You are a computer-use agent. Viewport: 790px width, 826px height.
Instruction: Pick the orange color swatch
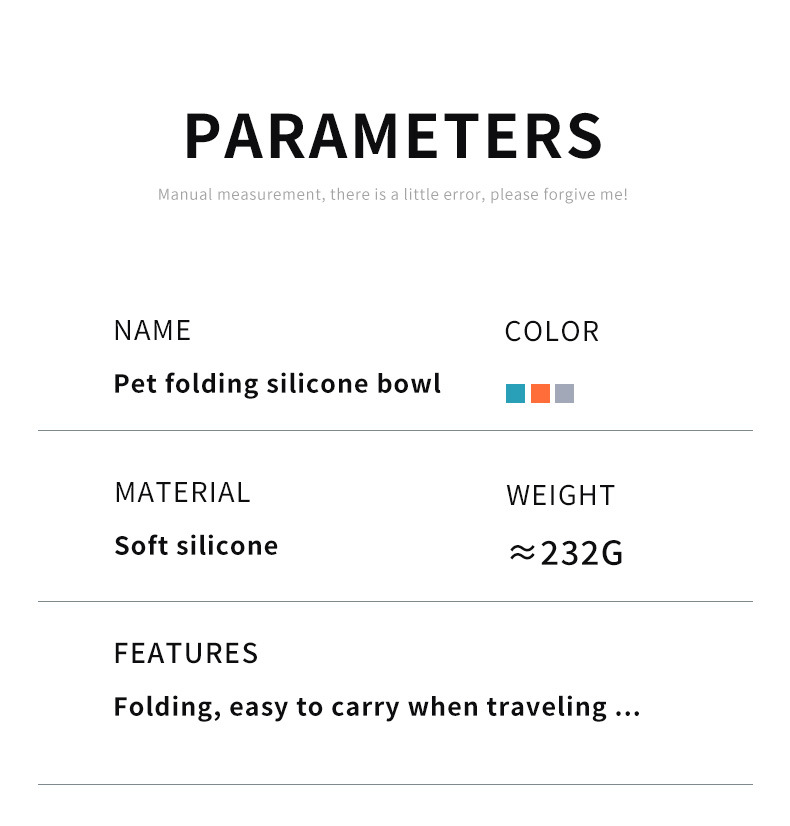[540, 393]
